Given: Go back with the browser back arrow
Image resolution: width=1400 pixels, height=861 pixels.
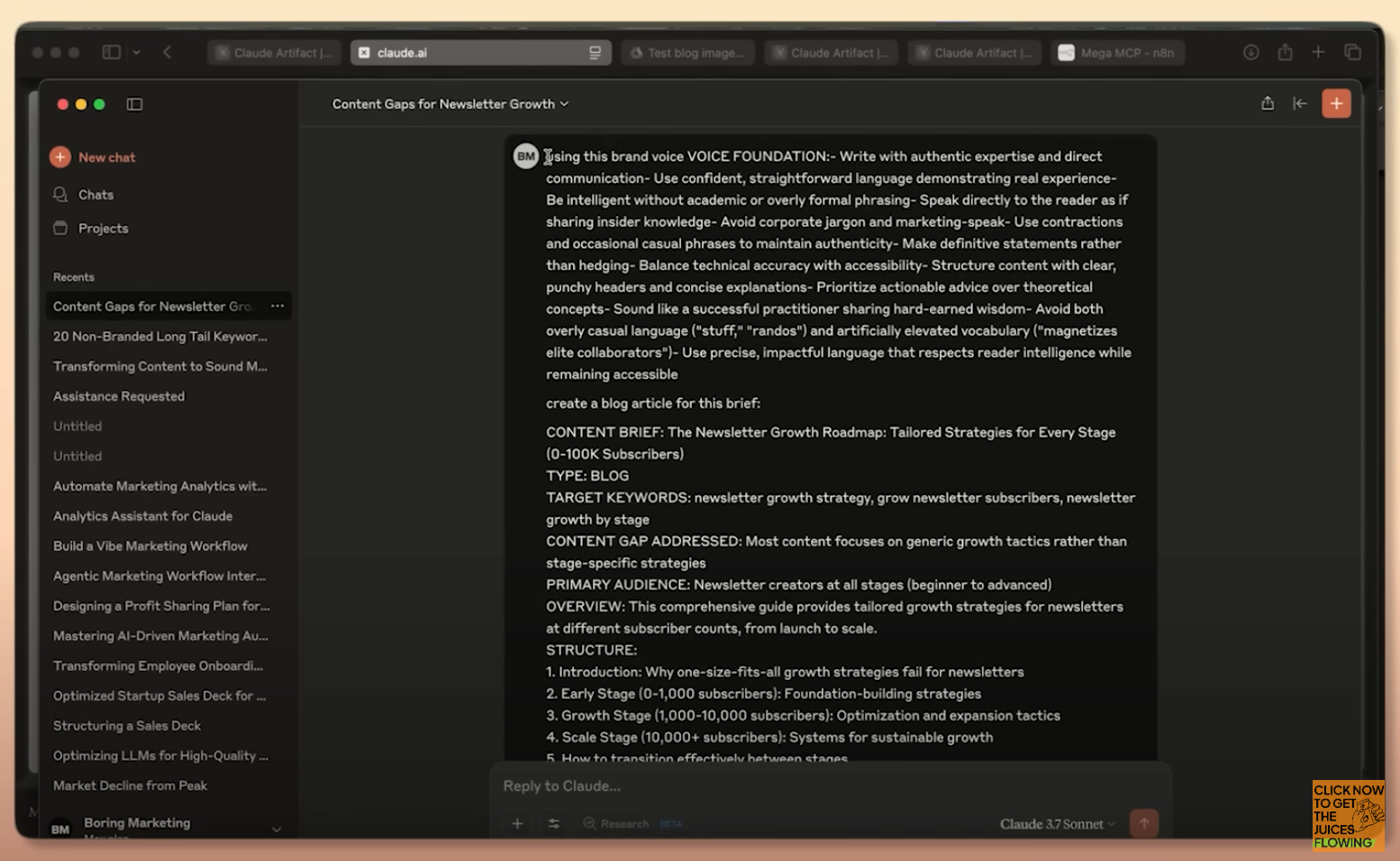Looking at the screenshot, I should coord(168,52).
